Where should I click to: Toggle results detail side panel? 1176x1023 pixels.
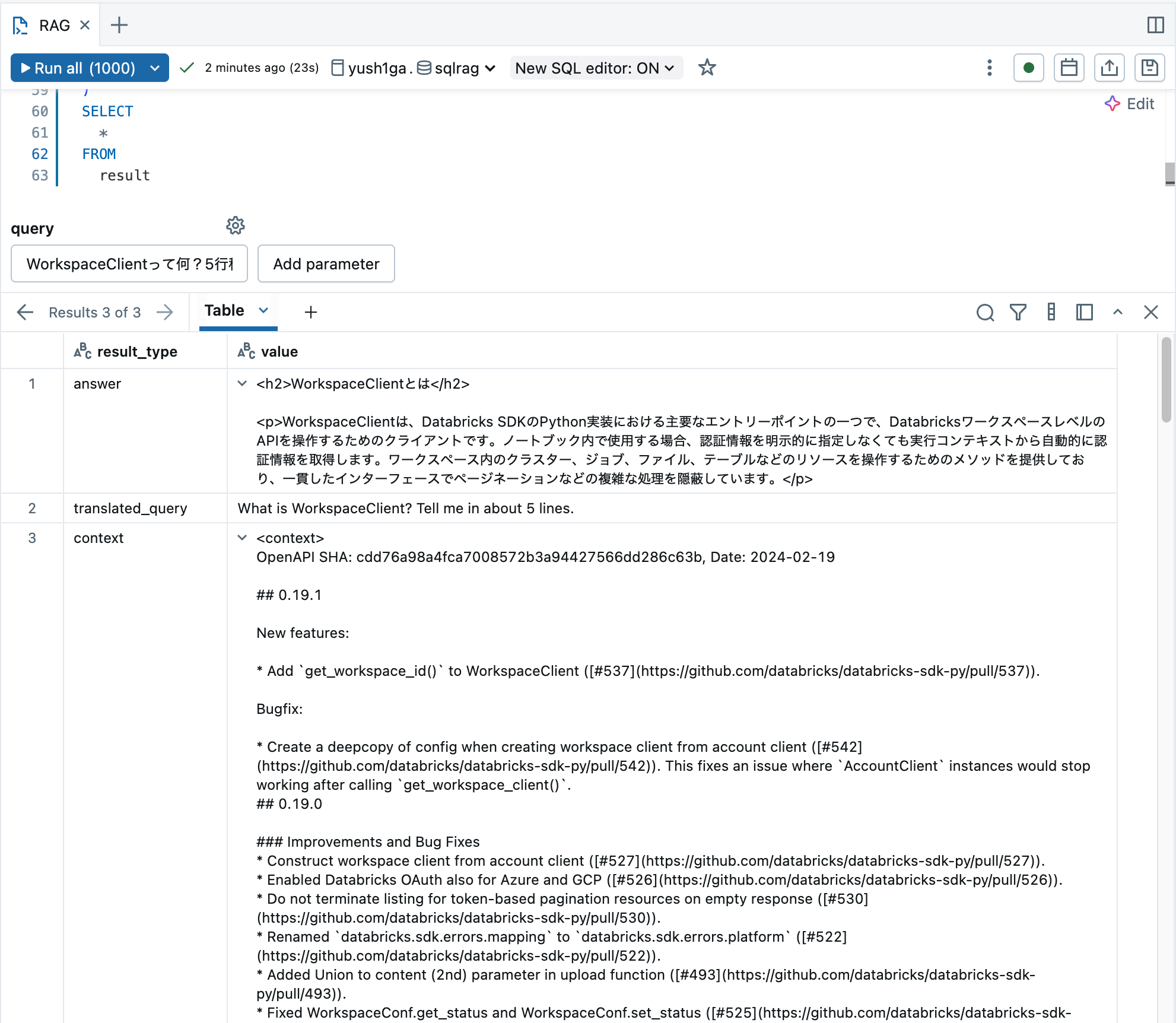(1084, 312)
